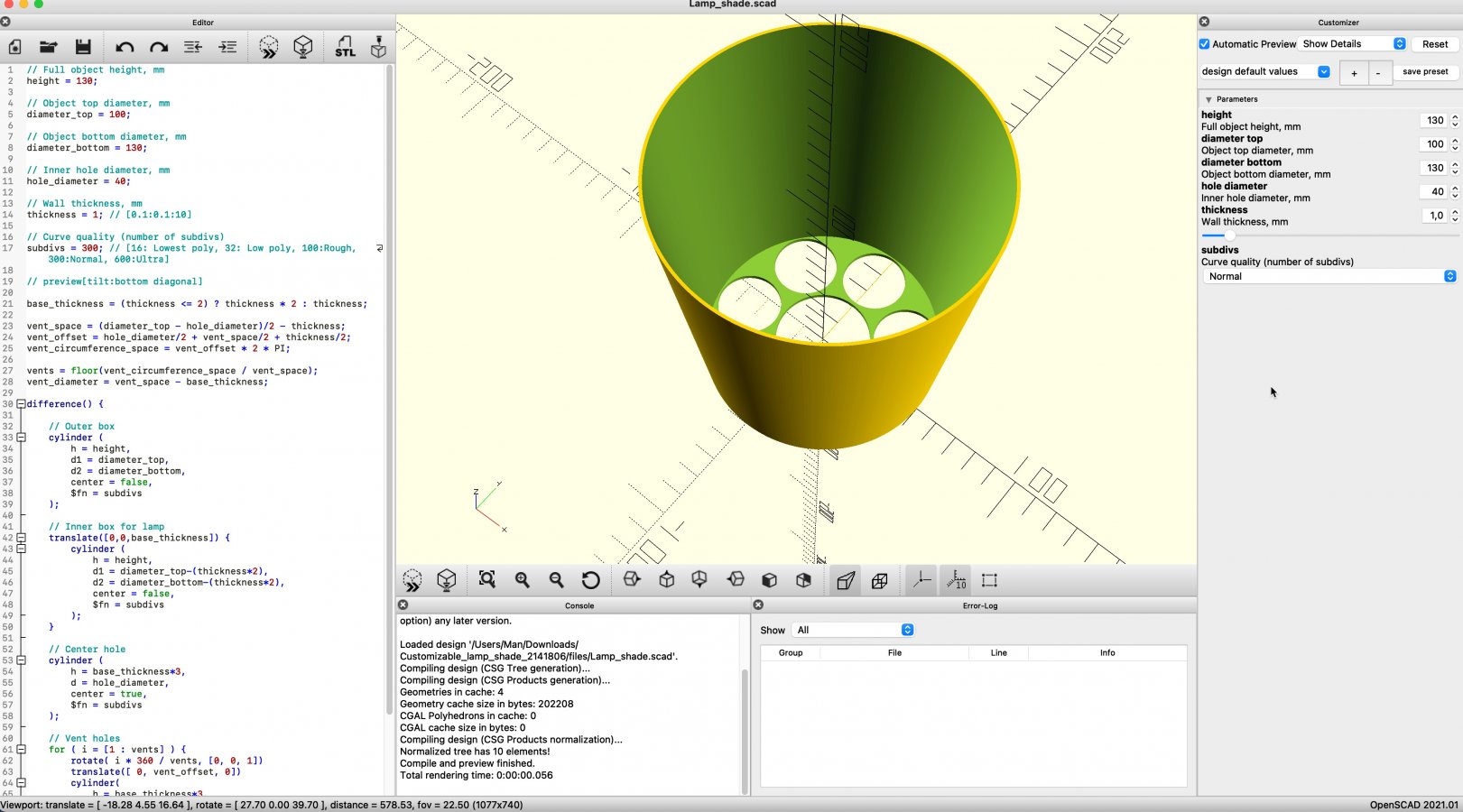Click the save preset button
This screenshot has height=812, width=1463.
(x=1425, y=71)
